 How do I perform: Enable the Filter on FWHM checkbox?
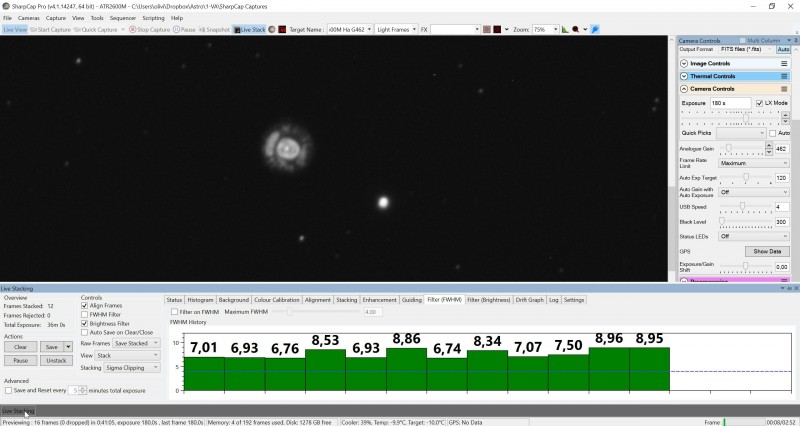(x=174, y=312)
